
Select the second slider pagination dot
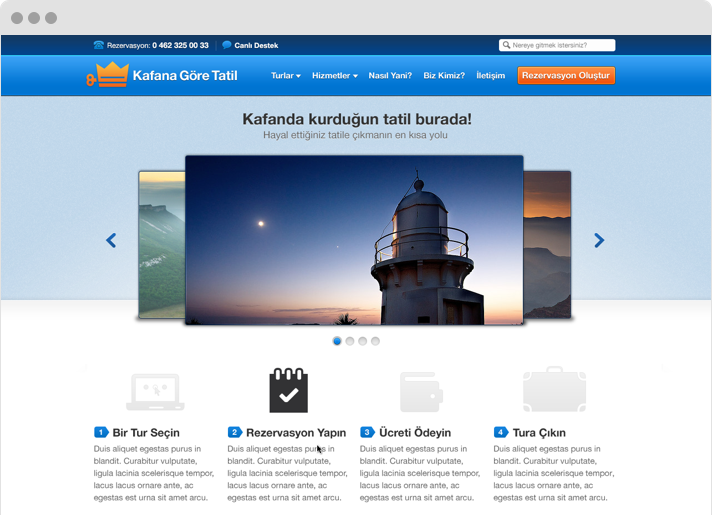[x=350, y=341]
